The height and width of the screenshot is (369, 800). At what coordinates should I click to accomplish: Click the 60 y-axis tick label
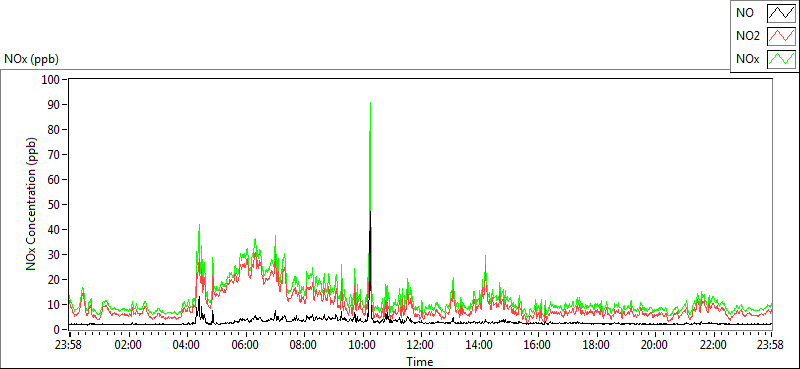coord(55,180)
